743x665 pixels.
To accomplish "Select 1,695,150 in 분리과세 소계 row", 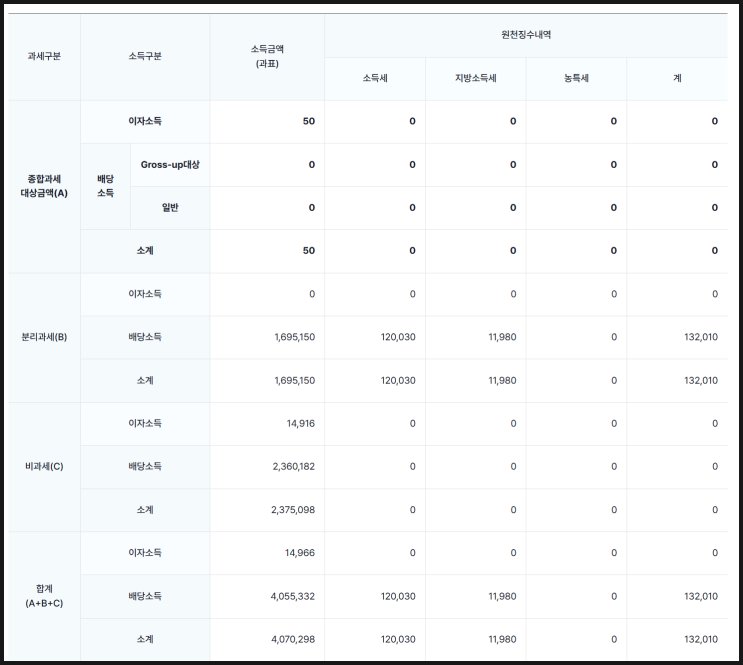I will click(295, 380).
